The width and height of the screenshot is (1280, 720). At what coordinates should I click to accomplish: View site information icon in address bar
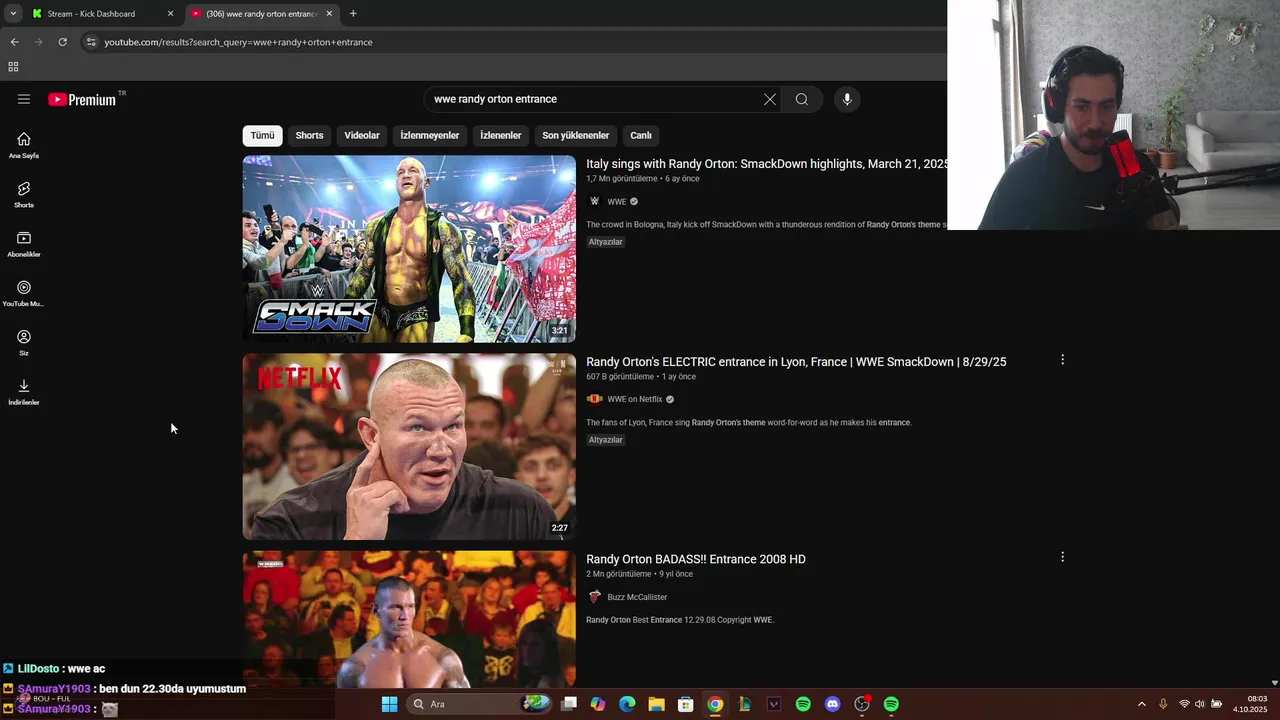[91, 42]
